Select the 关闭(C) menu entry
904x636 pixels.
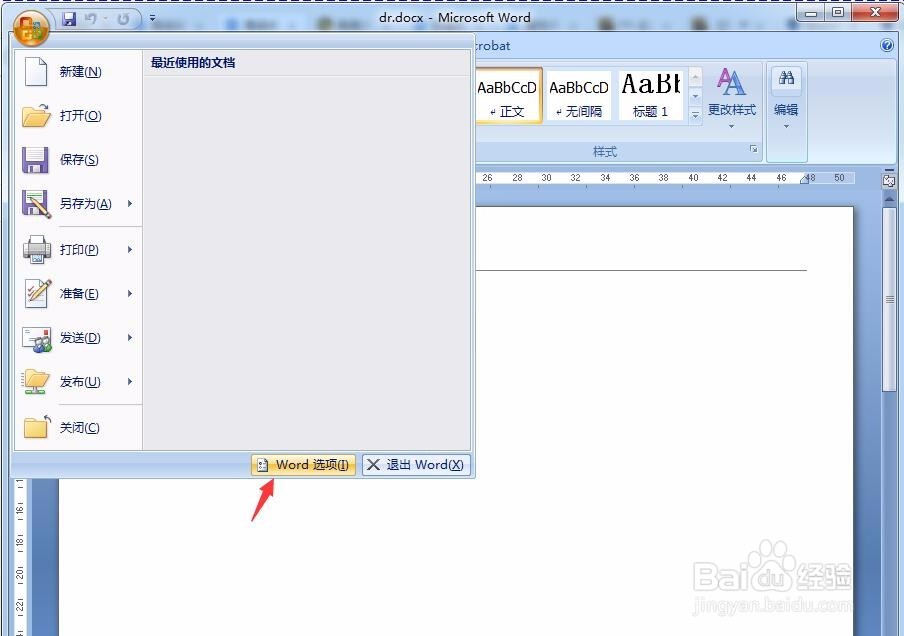point(78,427)
